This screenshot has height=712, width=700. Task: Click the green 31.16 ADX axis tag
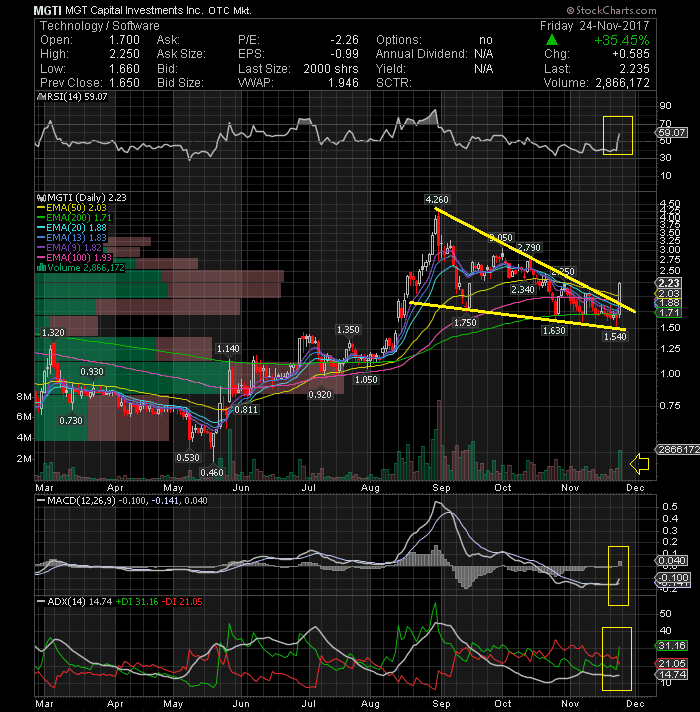pos(672,646)
